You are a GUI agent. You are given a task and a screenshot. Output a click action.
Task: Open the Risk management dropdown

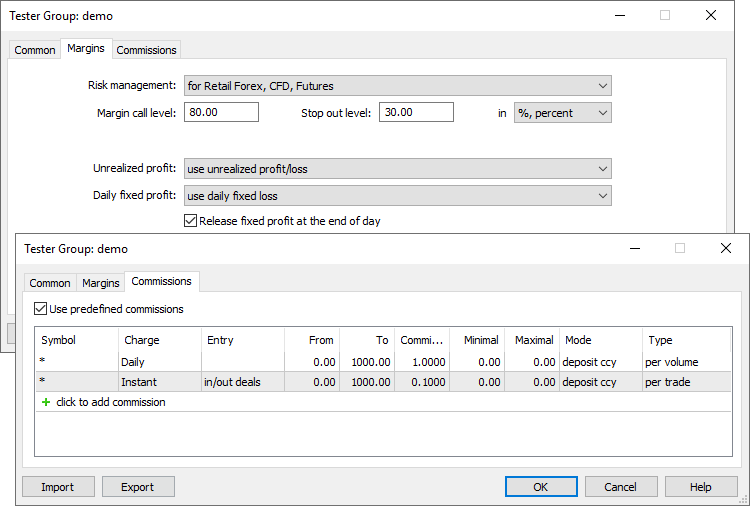(x=397, y=86)
